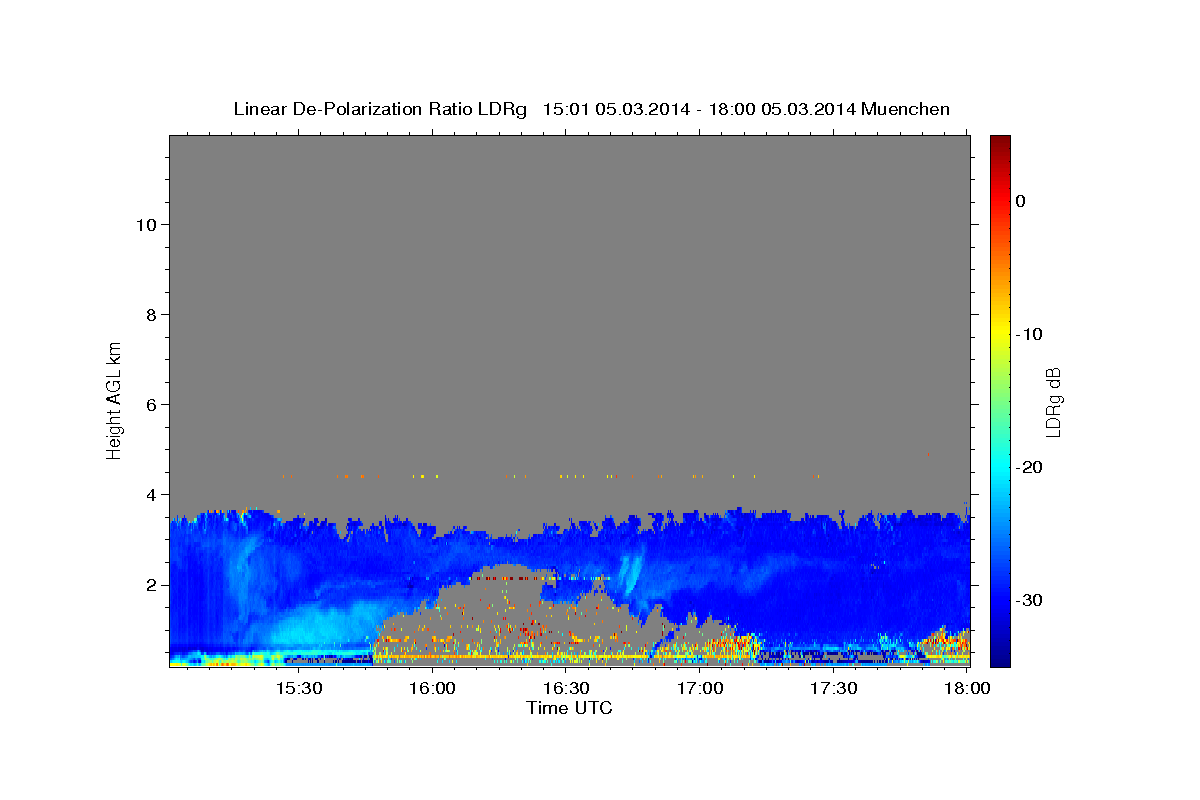Click the plot title 'Linear De-Polarization Ratio LDRg'
The width and height of the screenshot is (1200, 800).
[x=379, y=109]
